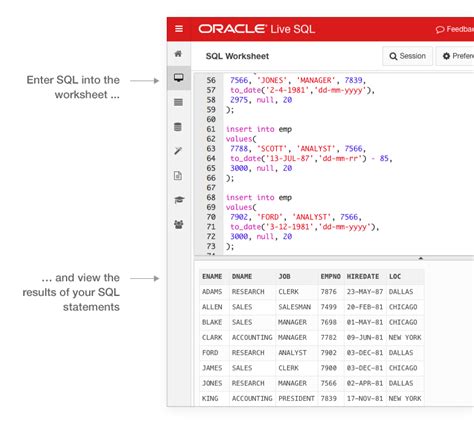
Task: Click the Session search button
Action: [407, 56]
